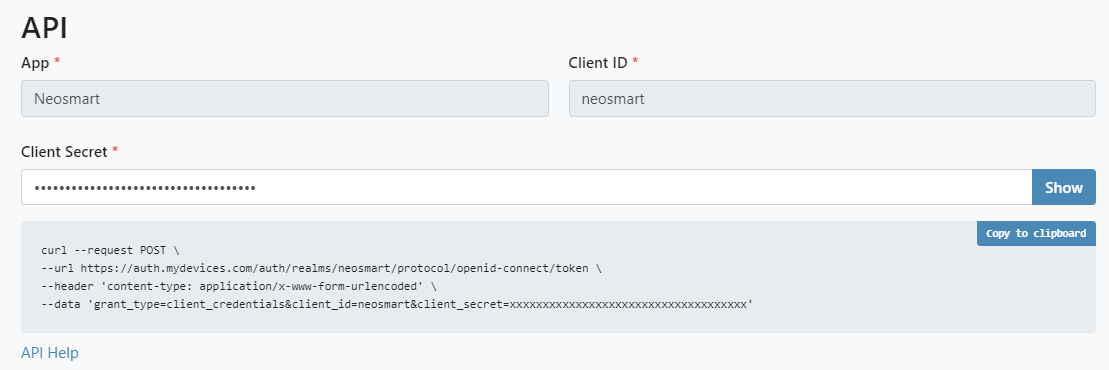Click the App field containing Neosmart
This screenshot has height=370, width=1109.
tap(285, 98)
